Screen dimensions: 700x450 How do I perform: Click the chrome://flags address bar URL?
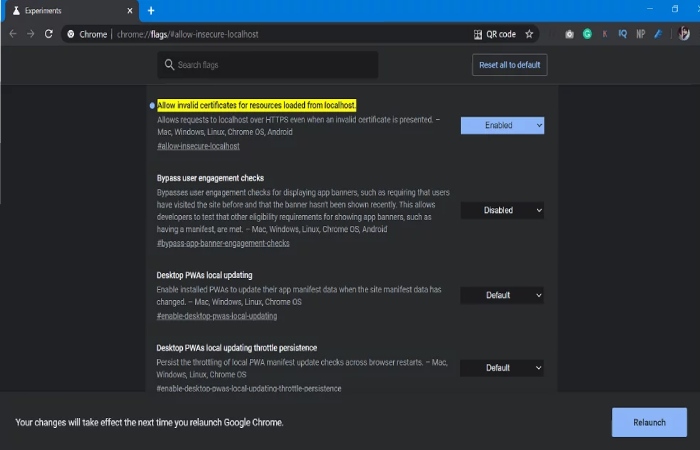point(188,34)
